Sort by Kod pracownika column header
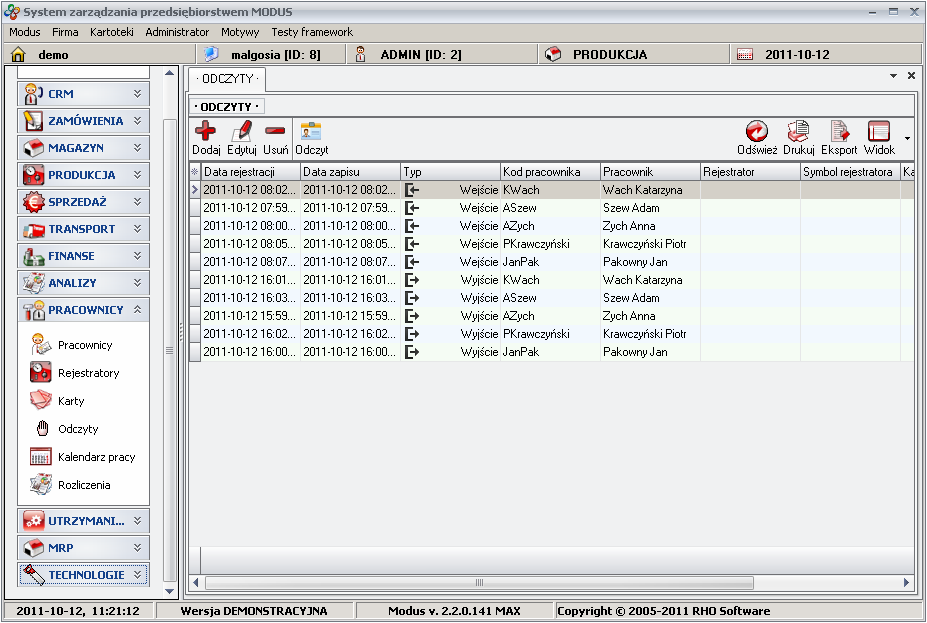The width and height of the screenshot is (927, 623). (550, 172)
